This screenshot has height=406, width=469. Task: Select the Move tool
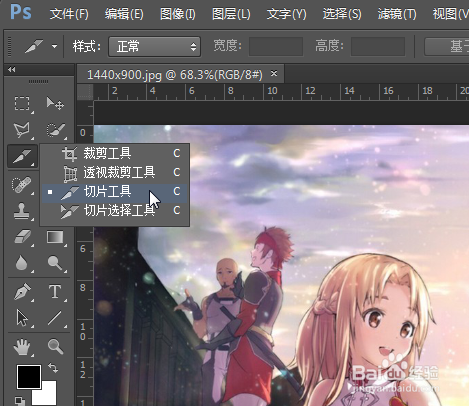coord(55,104)
